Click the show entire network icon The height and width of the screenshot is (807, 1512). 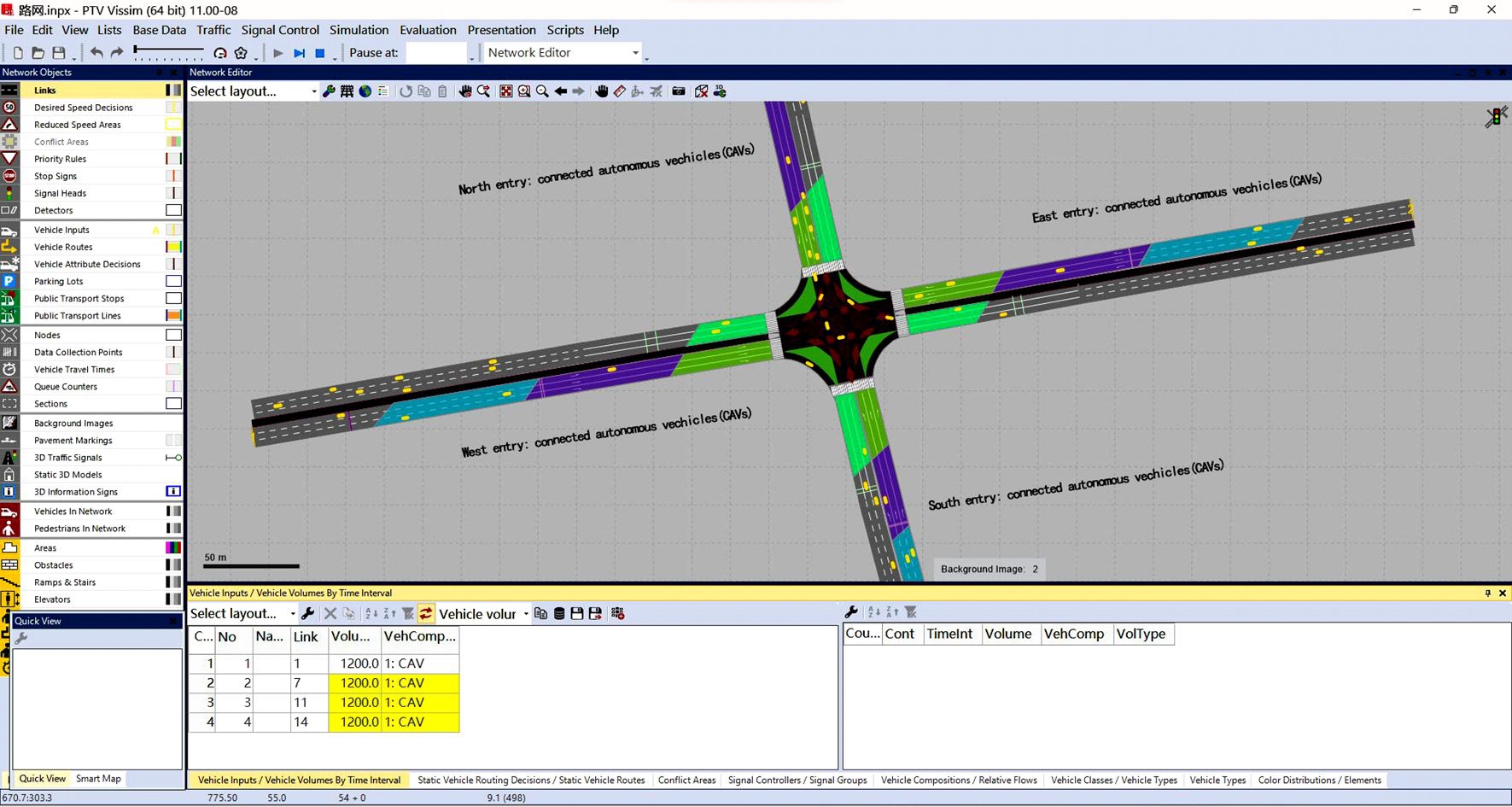506,91
